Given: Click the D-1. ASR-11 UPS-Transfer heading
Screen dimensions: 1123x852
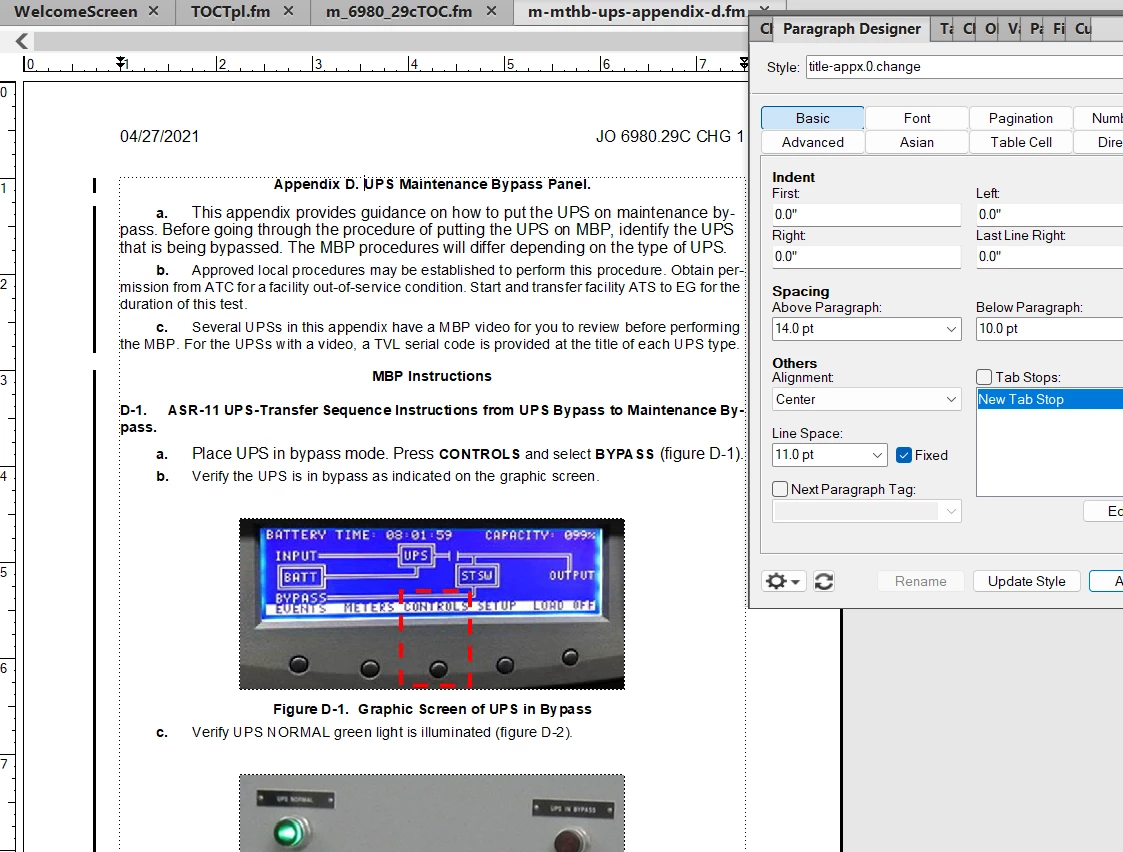Looking at the screenshot, I should pyautogui.click(x=432, y=419).
